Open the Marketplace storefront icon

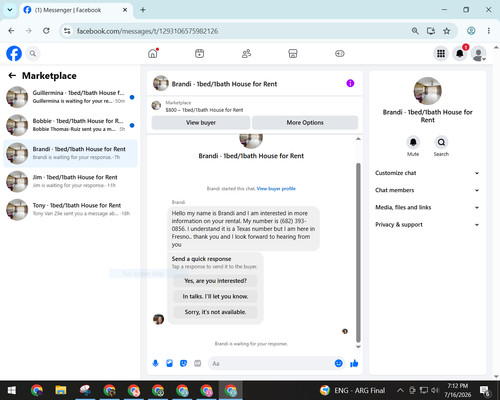click(x=293, y=53)
